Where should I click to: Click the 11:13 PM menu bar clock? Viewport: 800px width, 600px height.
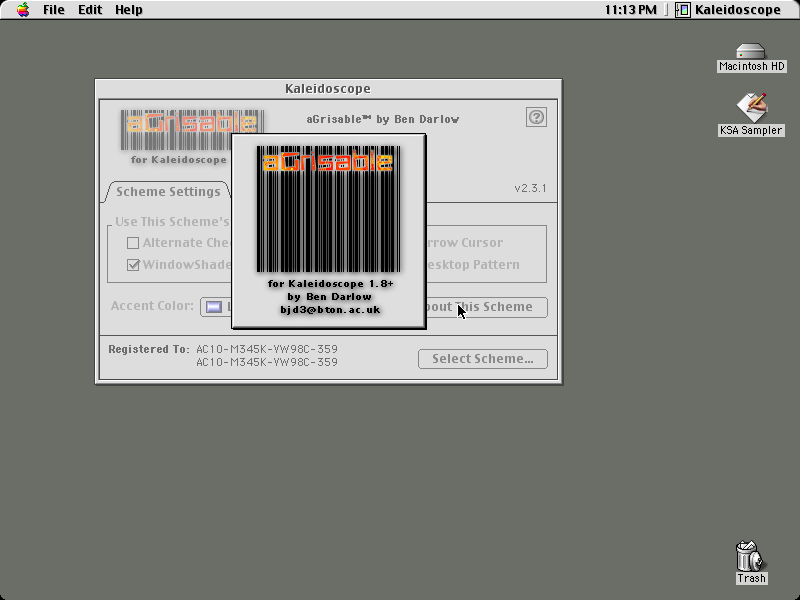tap(631, 10)
